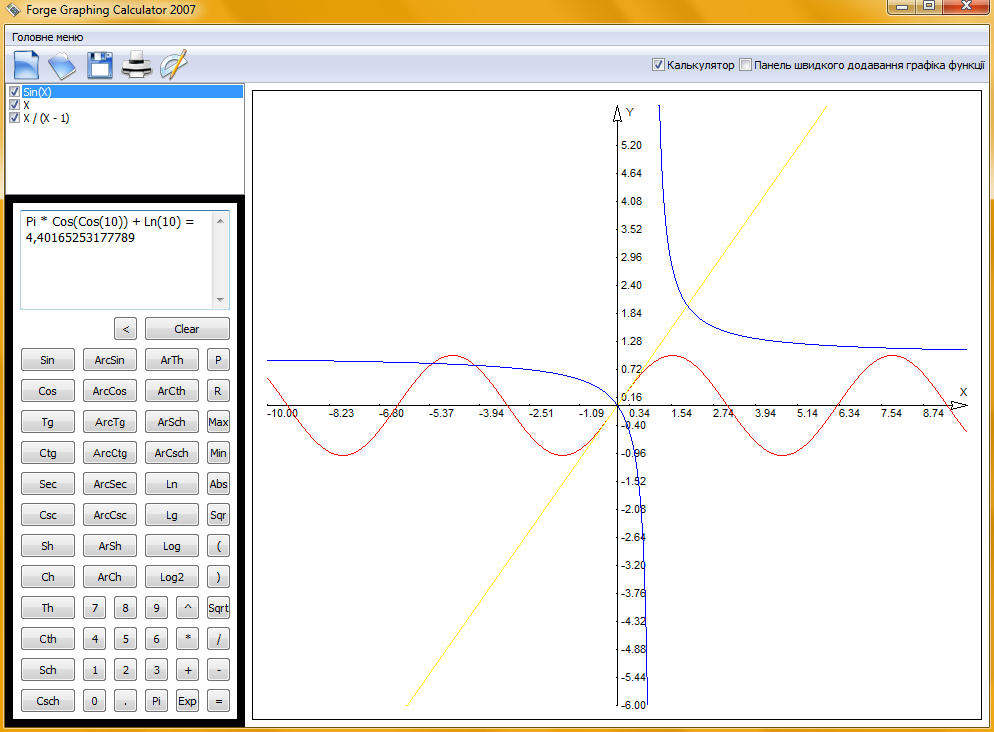
Task: Insert the ArcSec function
Action: (x=110, y=484)
